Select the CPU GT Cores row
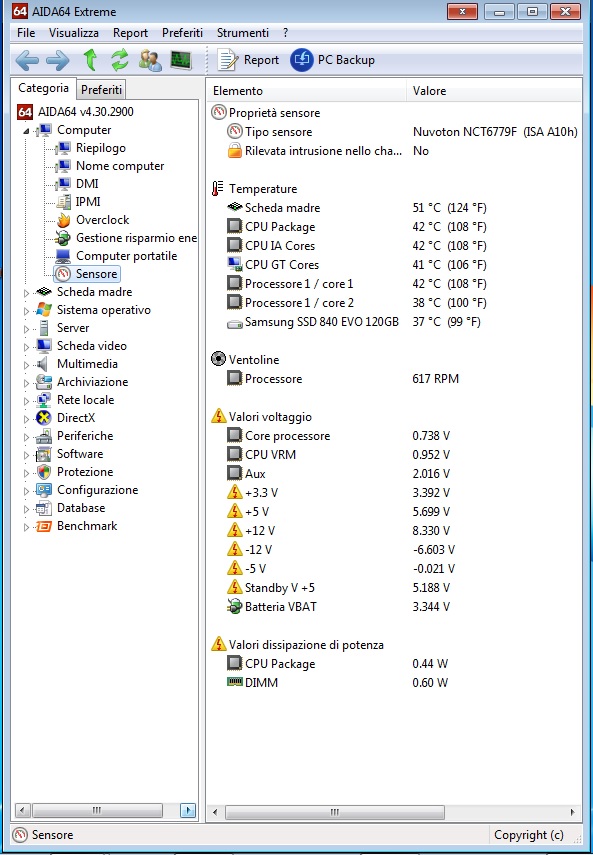The height and width of the screenshot is (855, 593). (394, 264)
